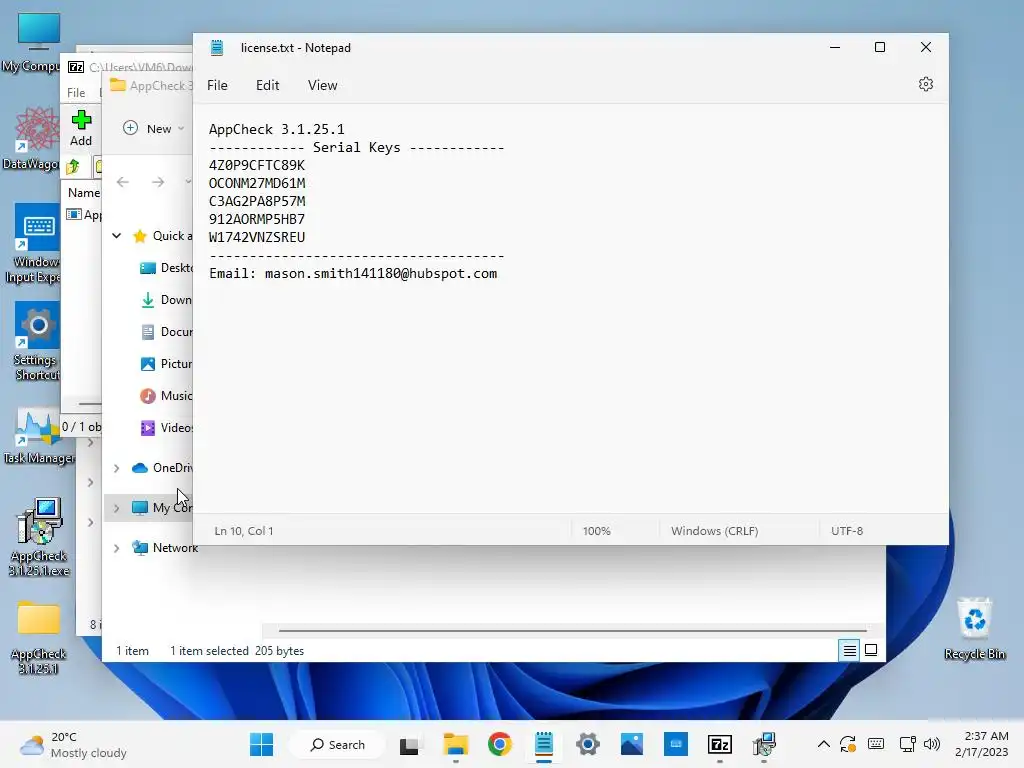This screenshot has height=768, width=1024.
Task: Select Videos in Explorer sidebar
Action: (x=167, y=428)
